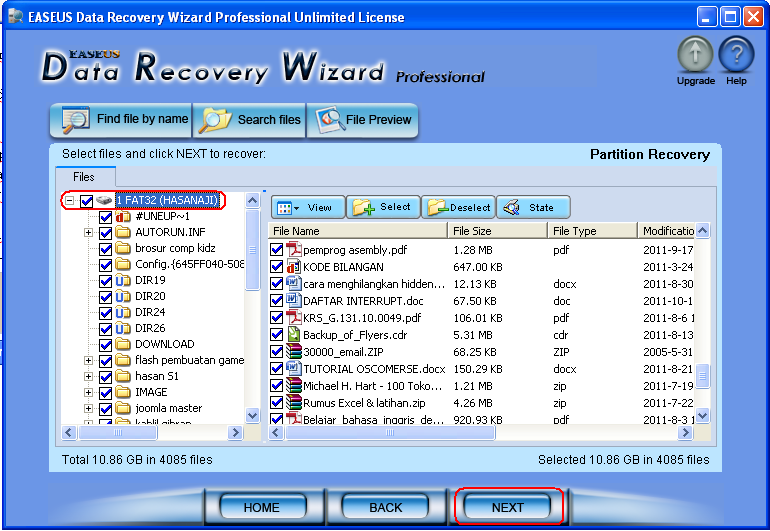Select the DIR24 folder in tree
The height and width of the screenshot is (531, 770).
pos(150,312)
